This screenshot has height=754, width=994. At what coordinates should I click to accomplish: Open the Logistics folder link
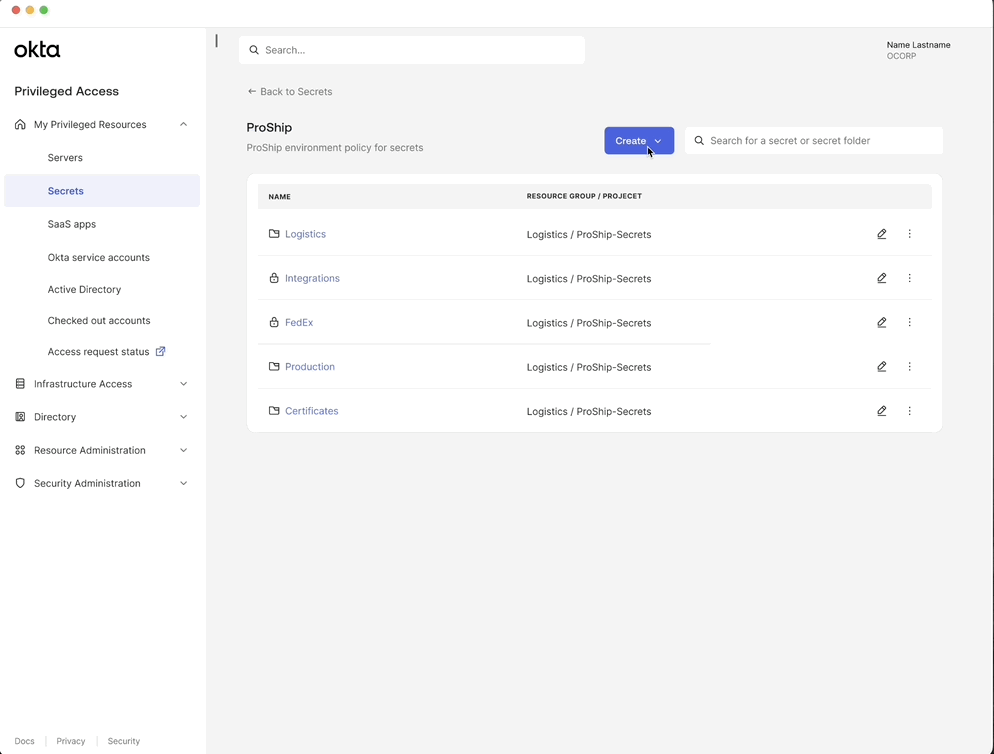305,234
